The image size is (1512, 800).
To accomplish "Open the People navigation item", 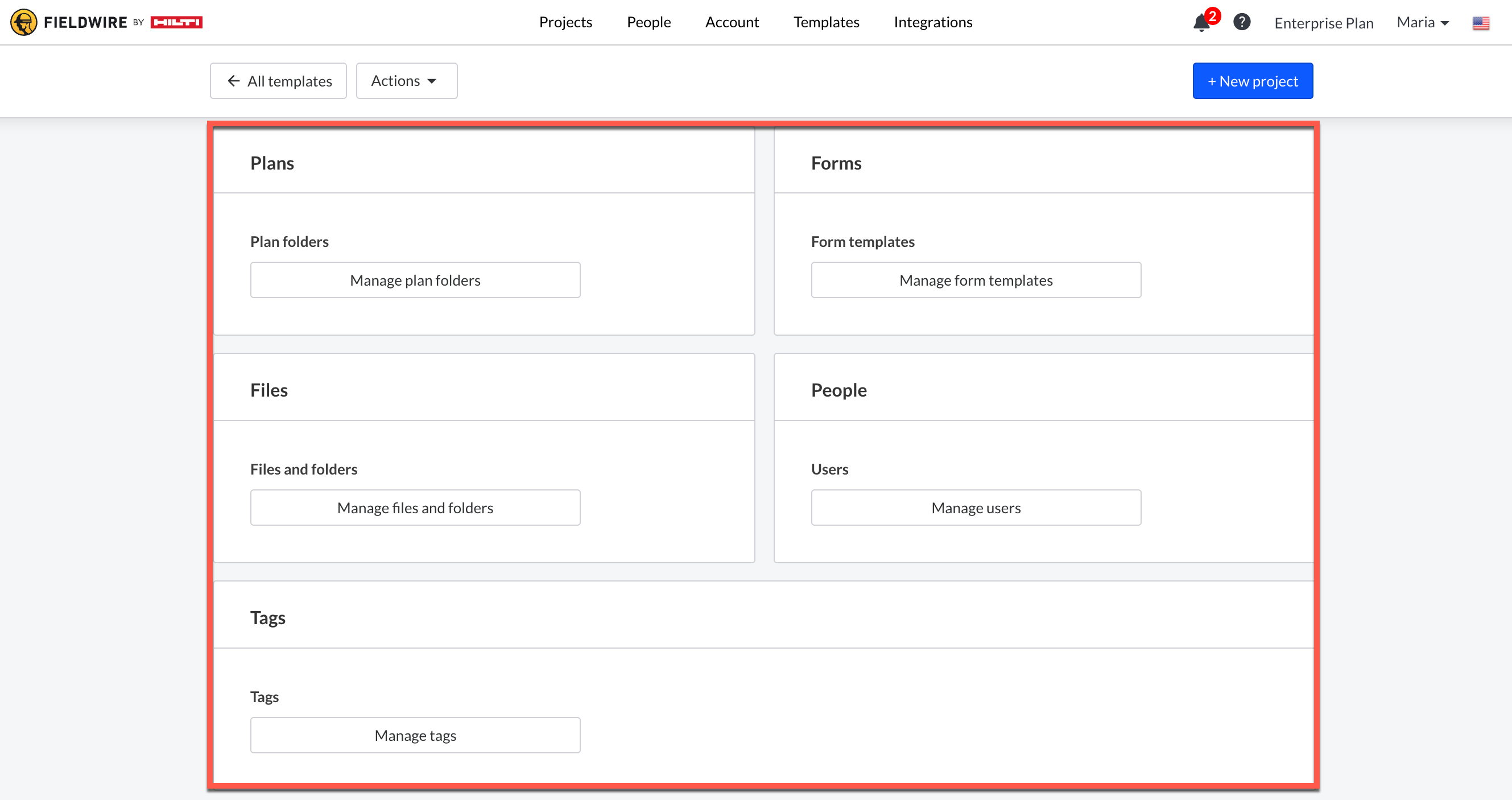I will pyautogui.click(x=648, y=22).
